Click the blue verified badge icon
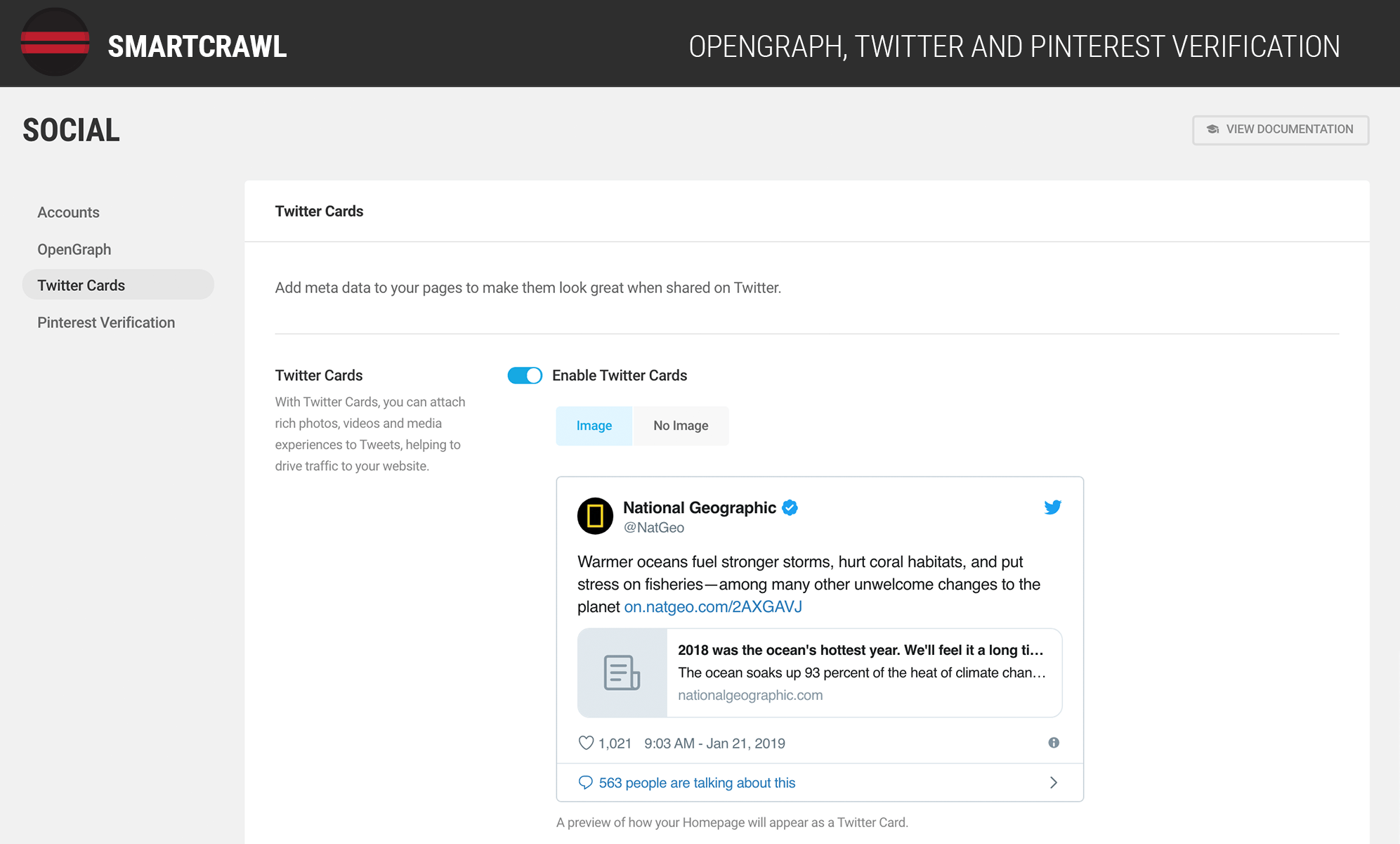The image size is (1400, 844). click(790, 507)
